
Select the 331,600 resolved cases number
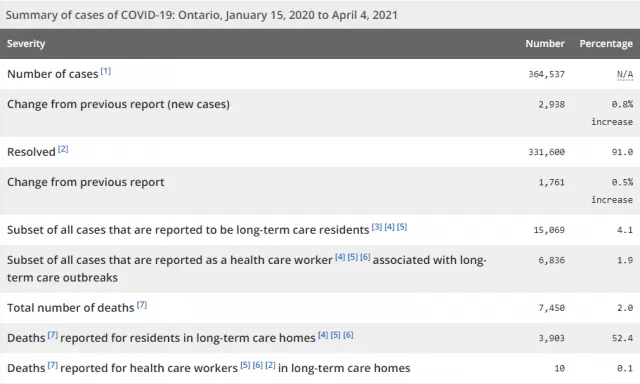pos(547,152)
